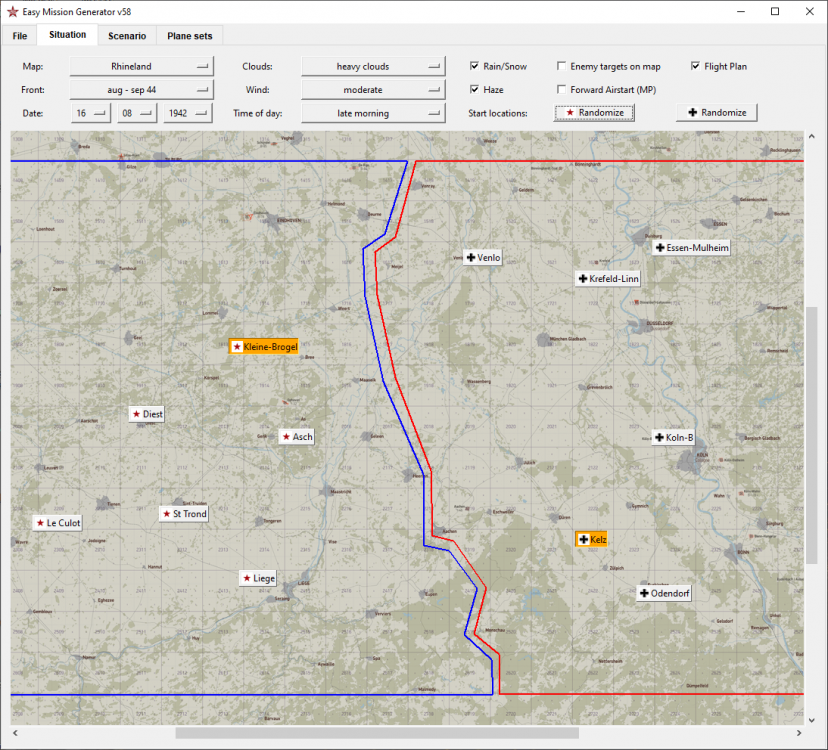828x750 pixels.
Task: Select the Venlo axis airfield marker
Action: tap(483, 258)
